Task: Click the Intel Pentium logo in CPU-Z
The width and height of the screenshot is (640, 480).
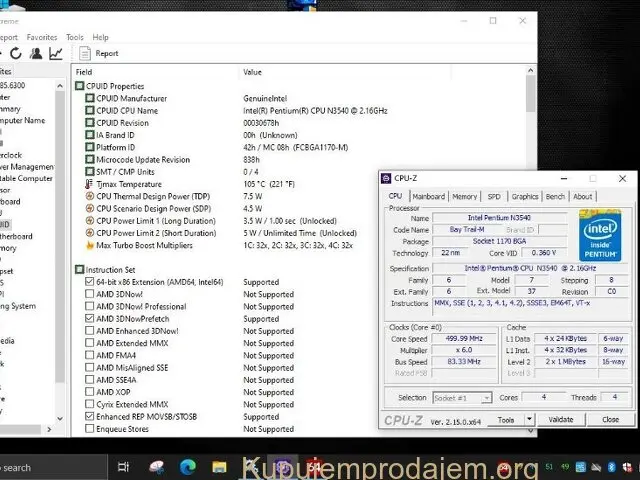Action: 598,234
